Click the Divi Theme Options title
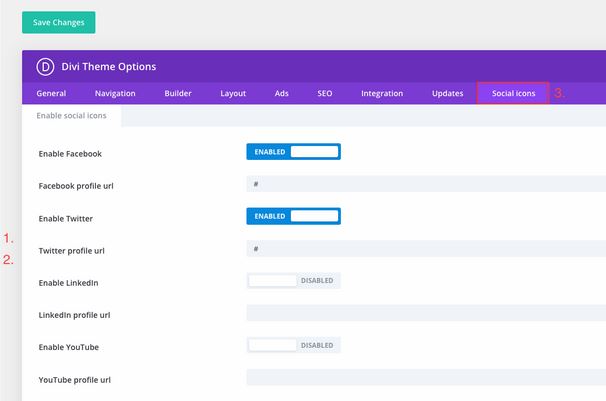Screen dimensions: 606x401 [109, 66]
